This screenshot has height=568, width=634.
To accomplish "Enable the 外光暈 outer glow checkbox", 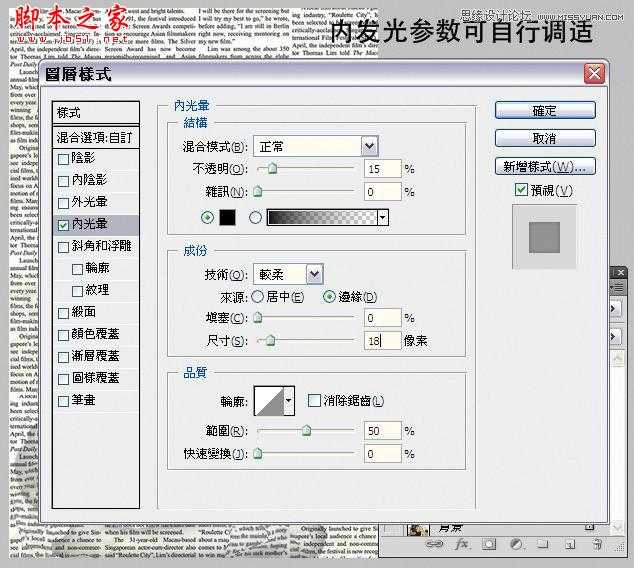I will click(63, 203).
